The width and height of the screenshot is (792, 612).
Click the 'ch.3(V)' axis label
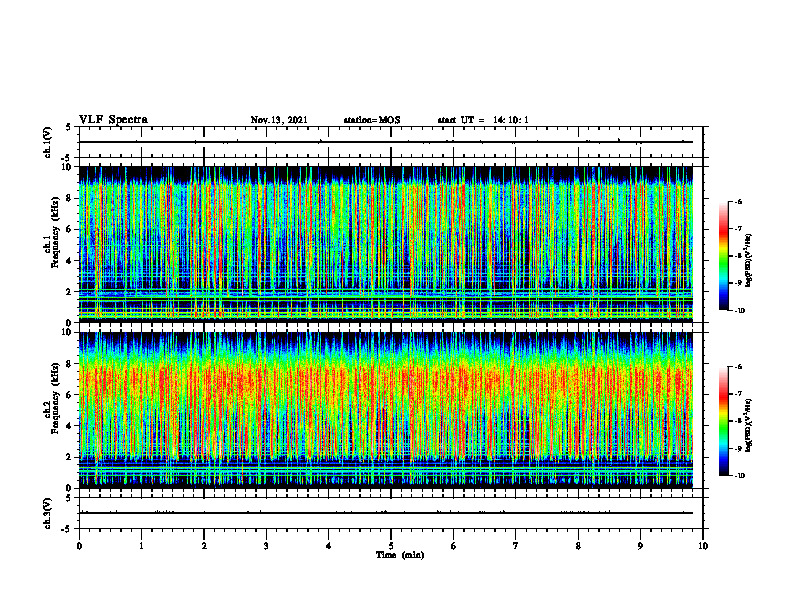[47, 513]
